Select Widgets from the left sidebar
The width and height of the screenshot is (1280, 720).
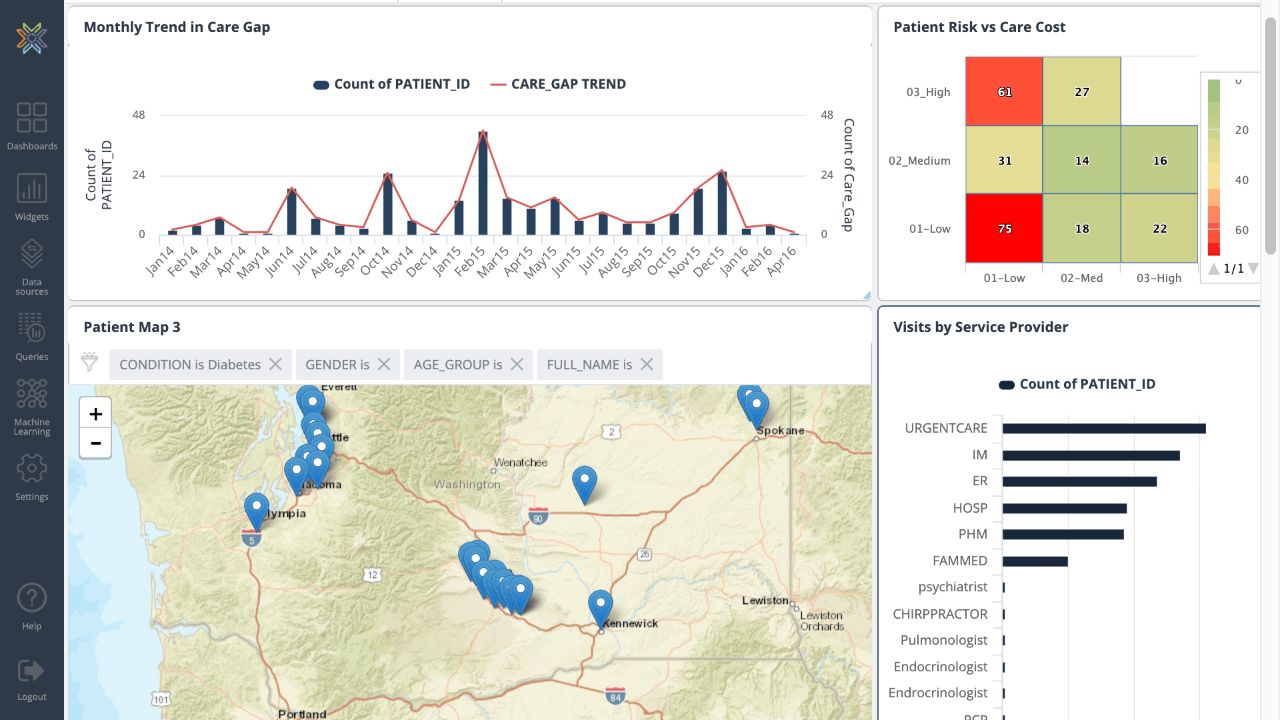pos(32,196)
